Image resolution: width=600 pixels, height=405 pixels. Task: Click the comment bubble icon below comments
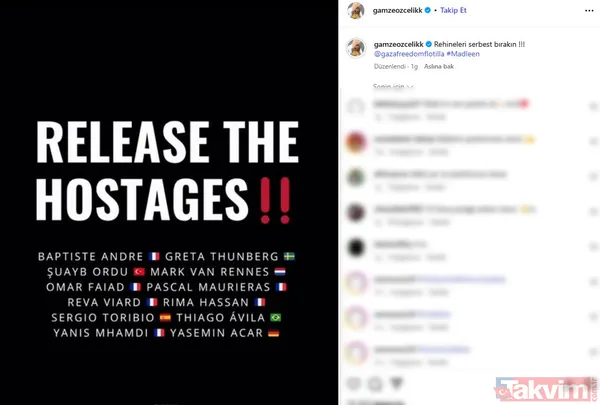coord(375,383)
